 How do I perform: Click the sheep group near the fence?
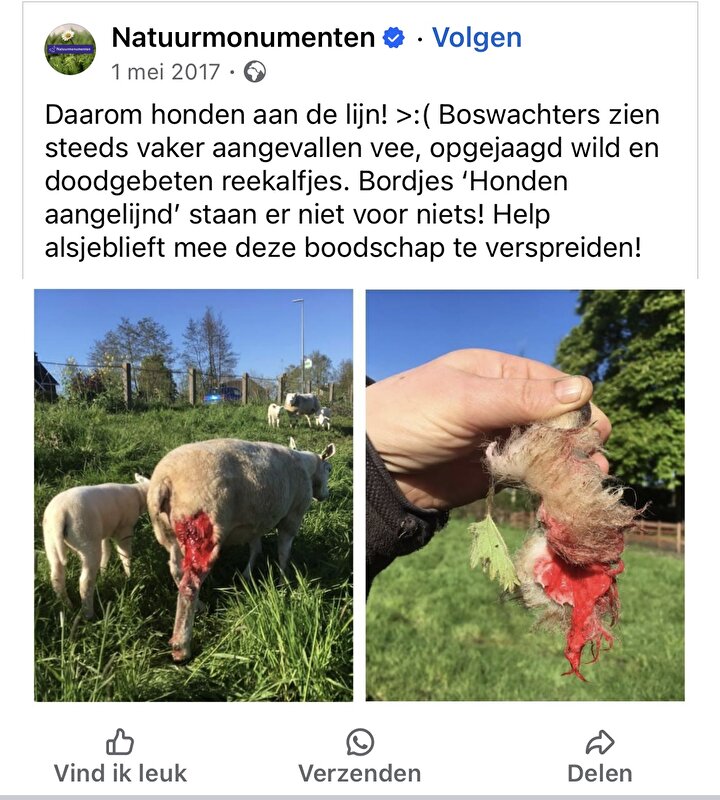pyautogui.click(x=300, y=411)
